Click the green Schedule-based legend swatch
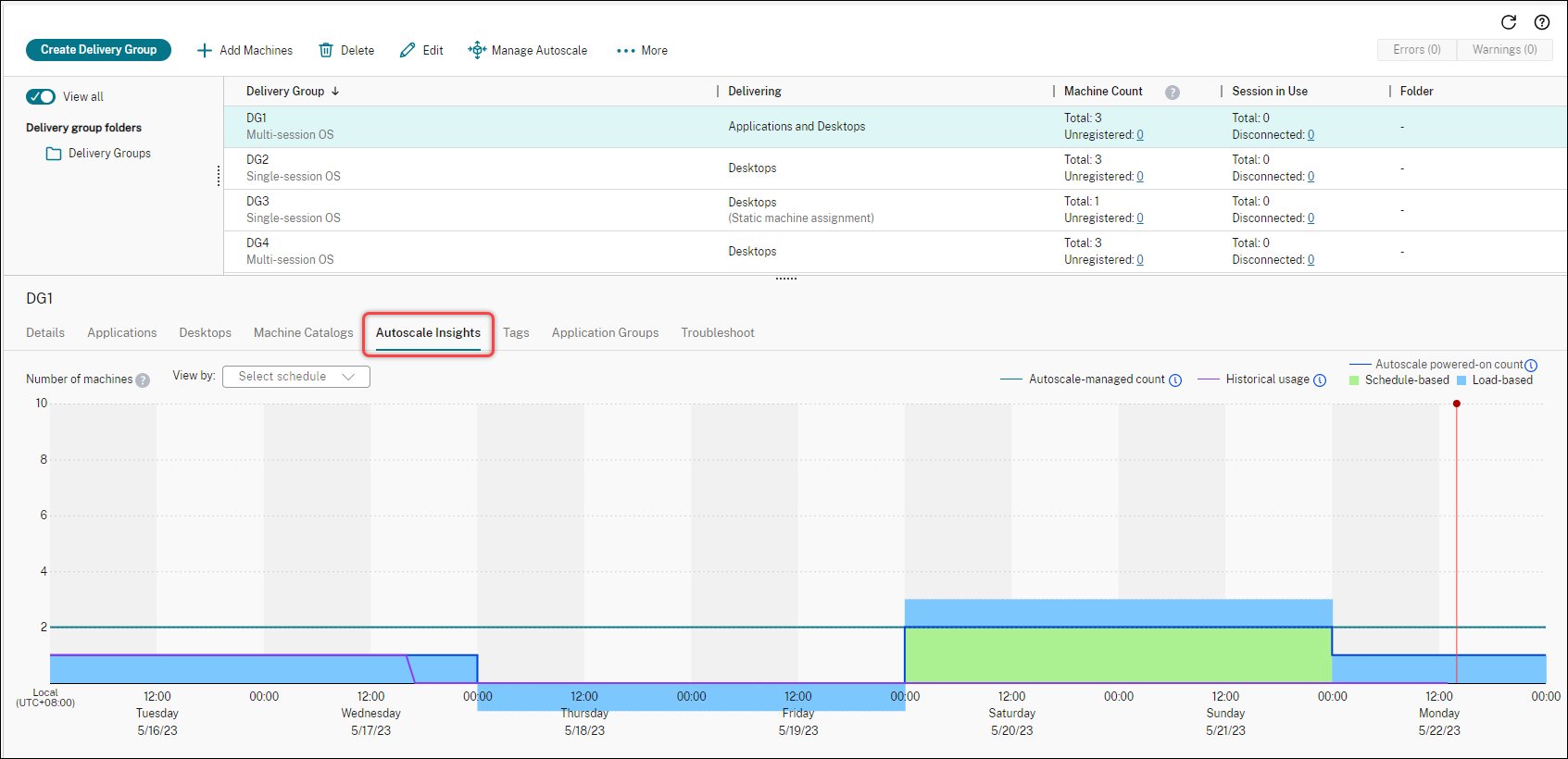1568x759 pixels. [x=1354, y=380]
